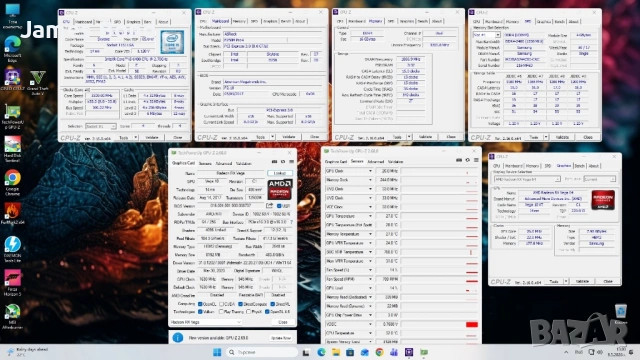Click the AMD Radeon logo in GPU-Z
Image resolution: width=640 pixels, height=360 pixels.
click(x=280, y=189)
